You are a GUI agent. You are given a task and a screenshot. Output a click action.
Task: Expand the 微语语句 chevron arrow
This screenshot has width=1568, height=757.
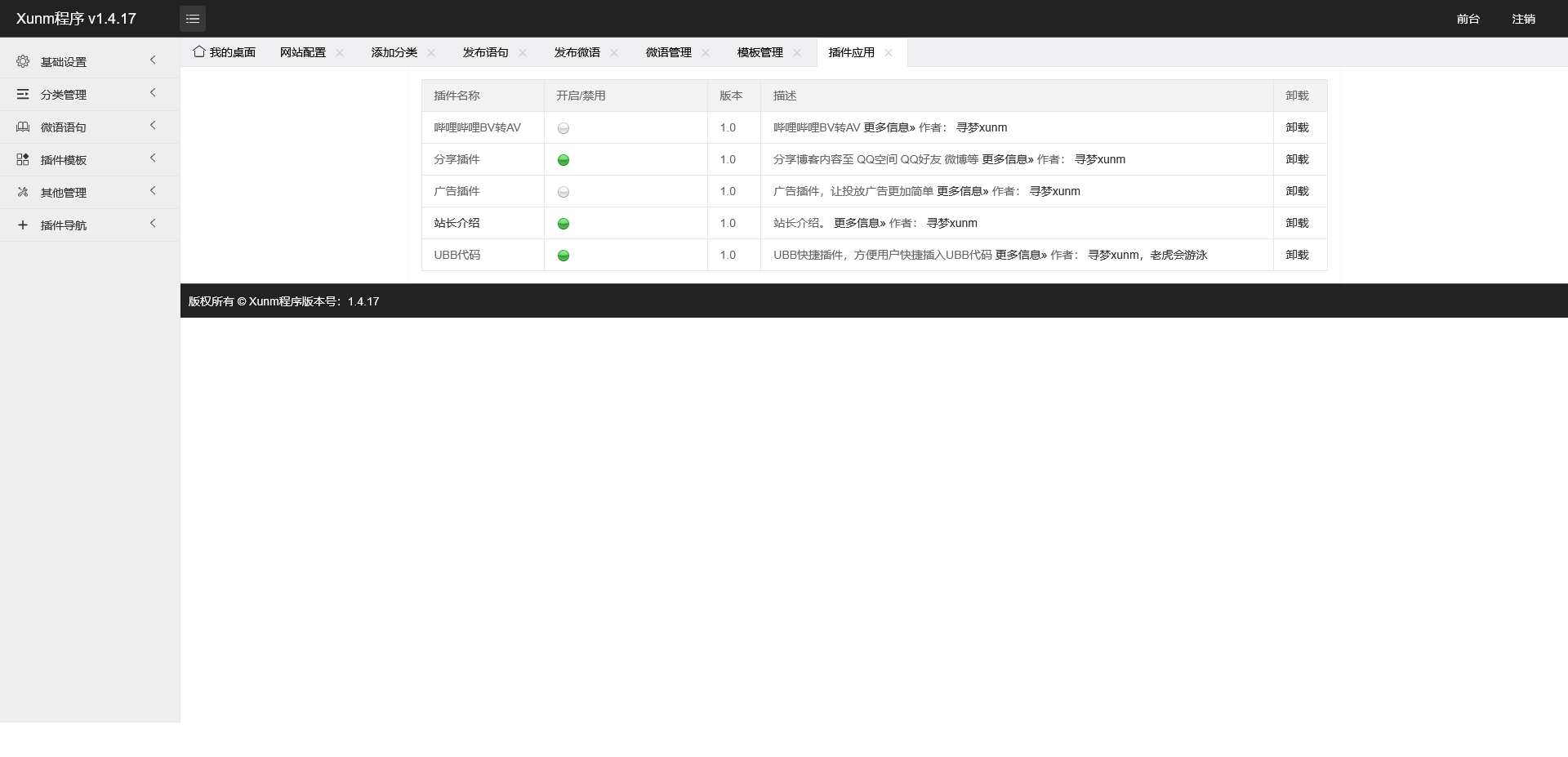153,126
